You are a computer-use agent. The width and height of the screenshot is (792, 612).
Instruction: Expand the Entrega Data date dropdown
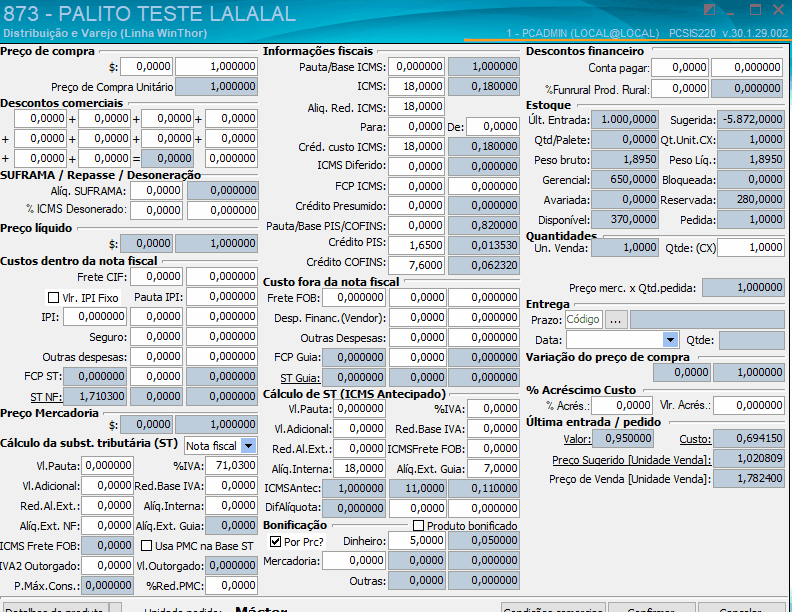[670, 340]
